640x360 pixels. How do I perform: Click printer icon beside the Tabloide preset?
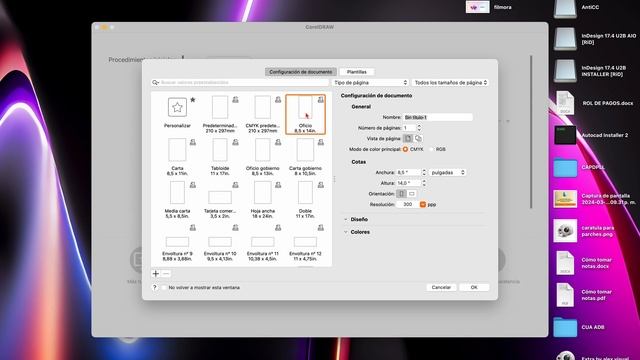236,142
